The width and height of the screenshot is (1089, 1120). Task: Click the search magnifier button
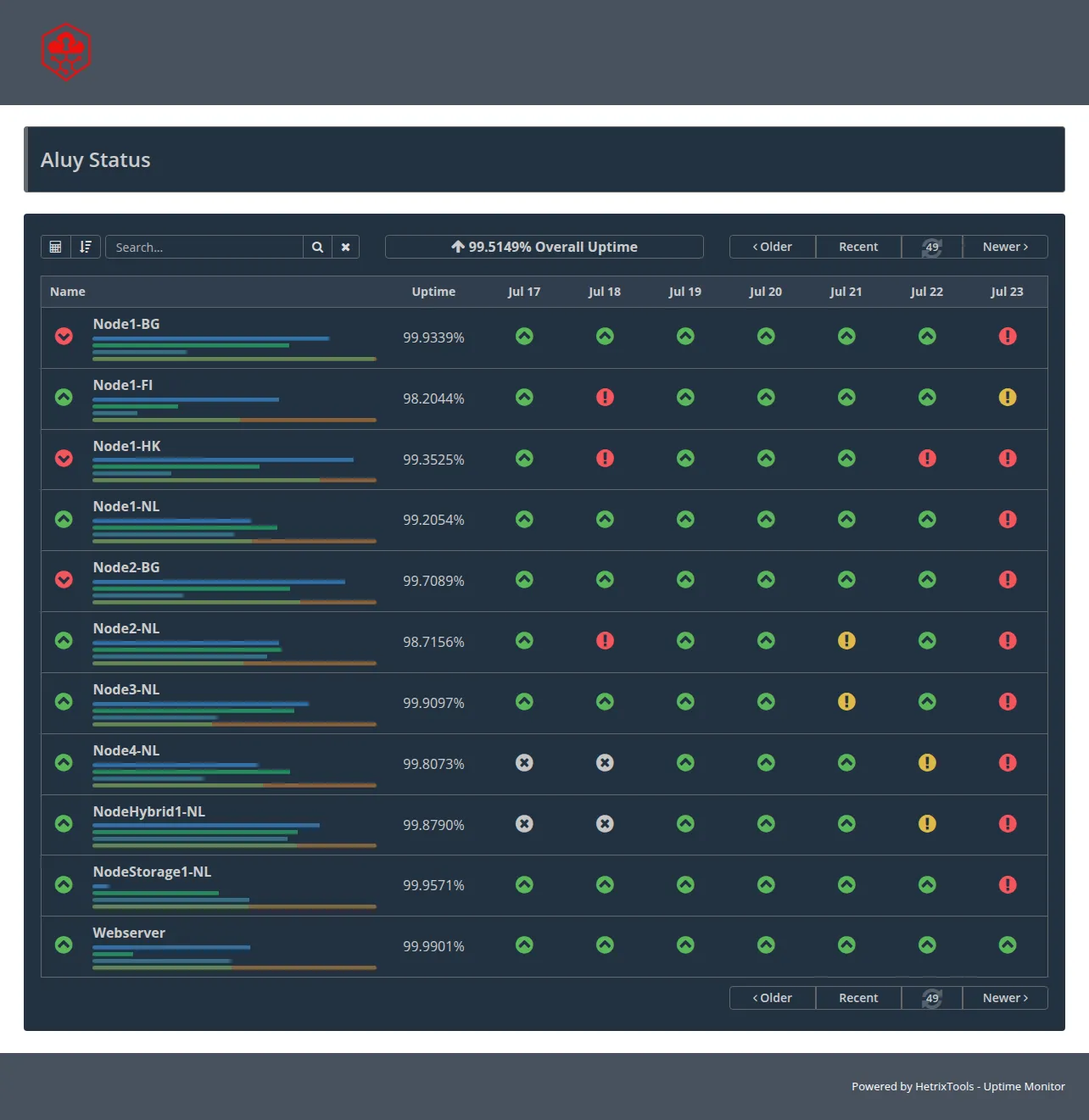tap(317, 247)
